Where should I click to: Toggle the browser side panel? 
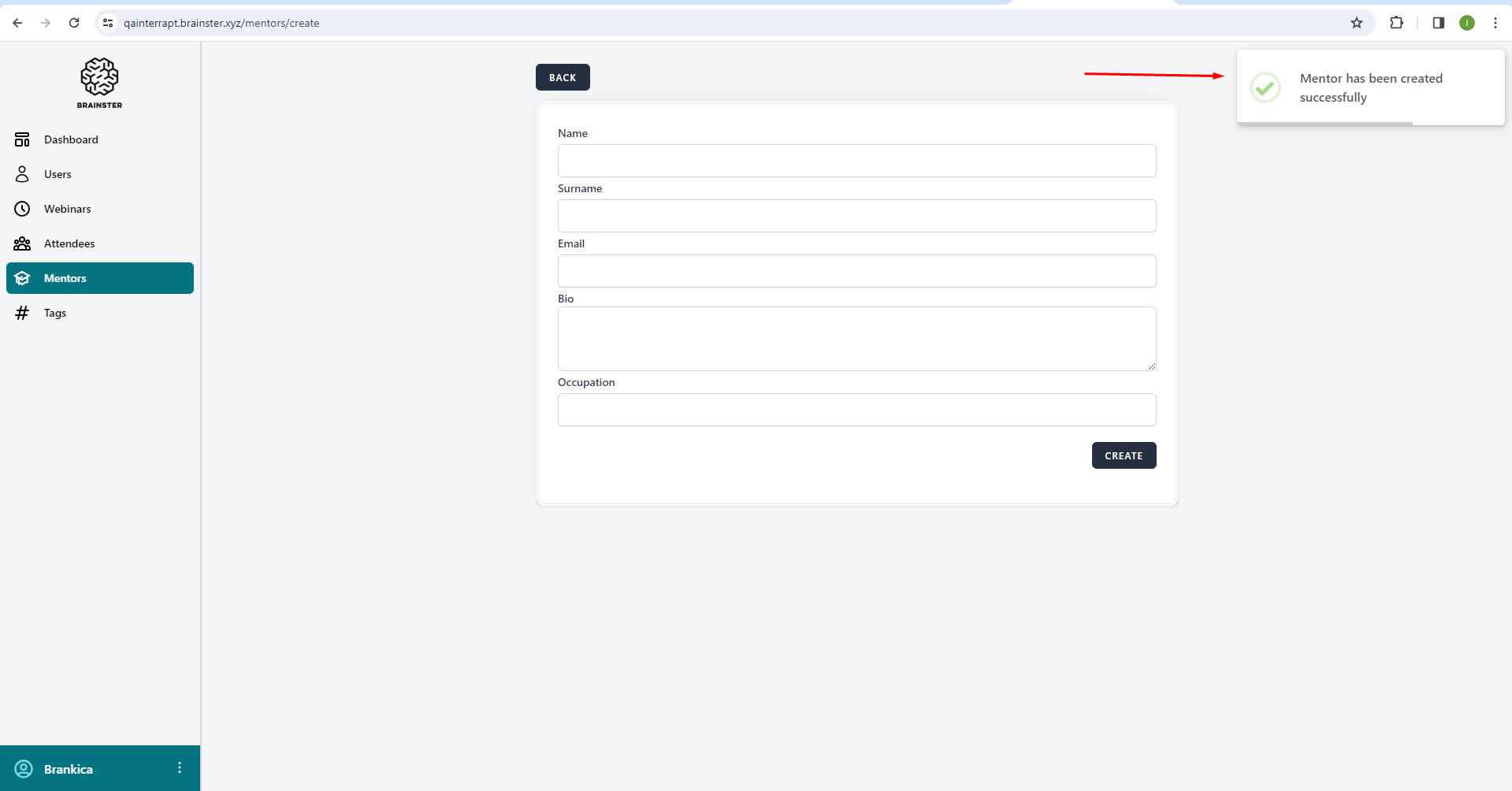pos(1438,23)
